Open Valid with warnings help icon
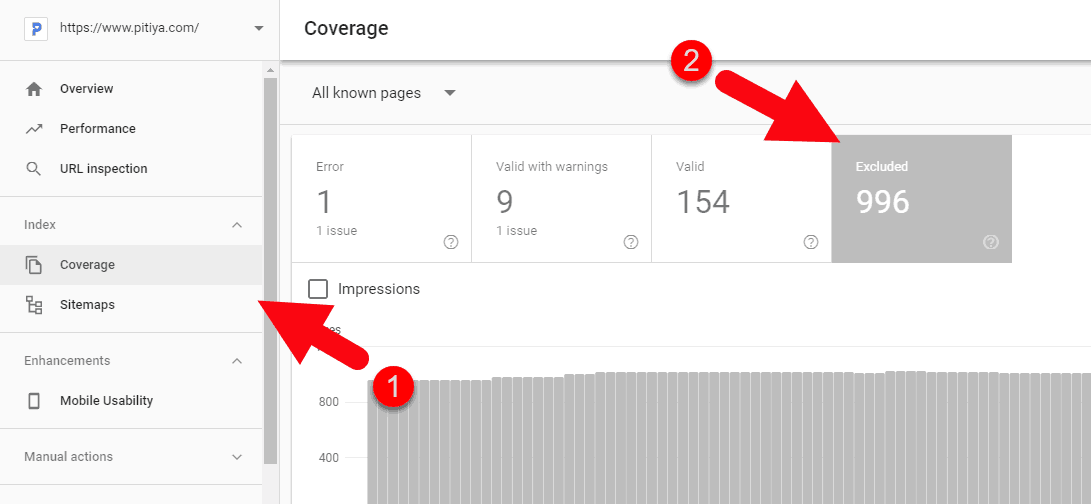The height and width of the screenshot is (504, 1091). pos(631,242)
